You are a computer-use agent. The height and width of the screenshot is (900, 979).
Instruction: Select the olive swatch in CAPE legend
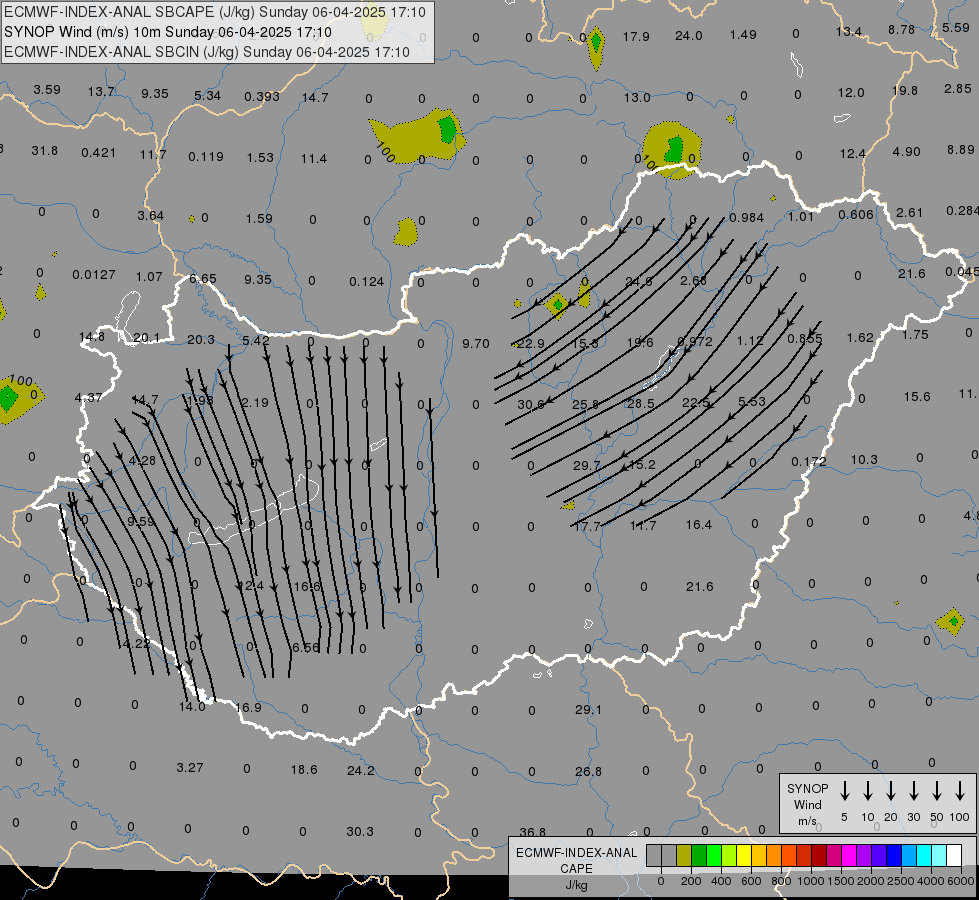[x=684, y=856]
